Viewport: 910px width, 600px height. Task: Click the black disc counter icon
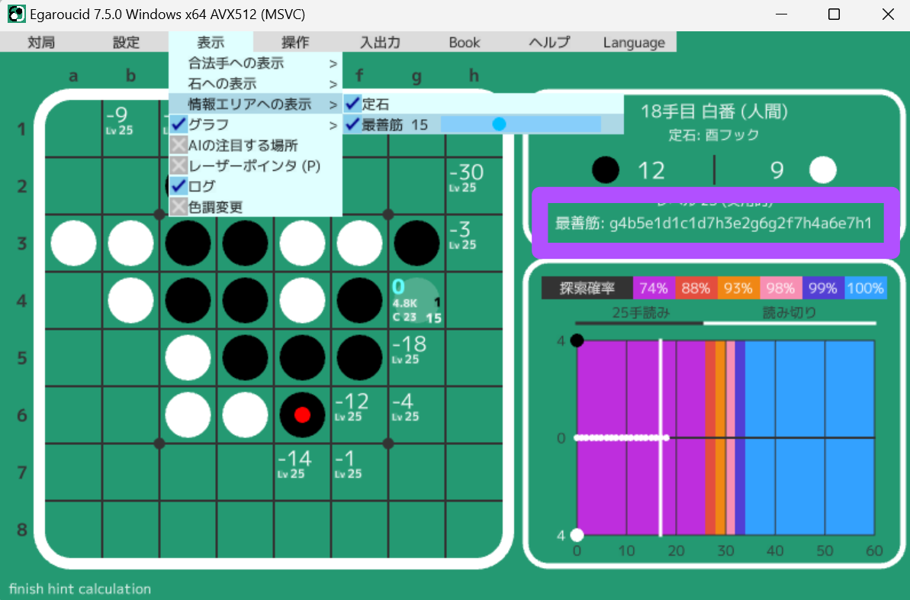coord(605,171)
